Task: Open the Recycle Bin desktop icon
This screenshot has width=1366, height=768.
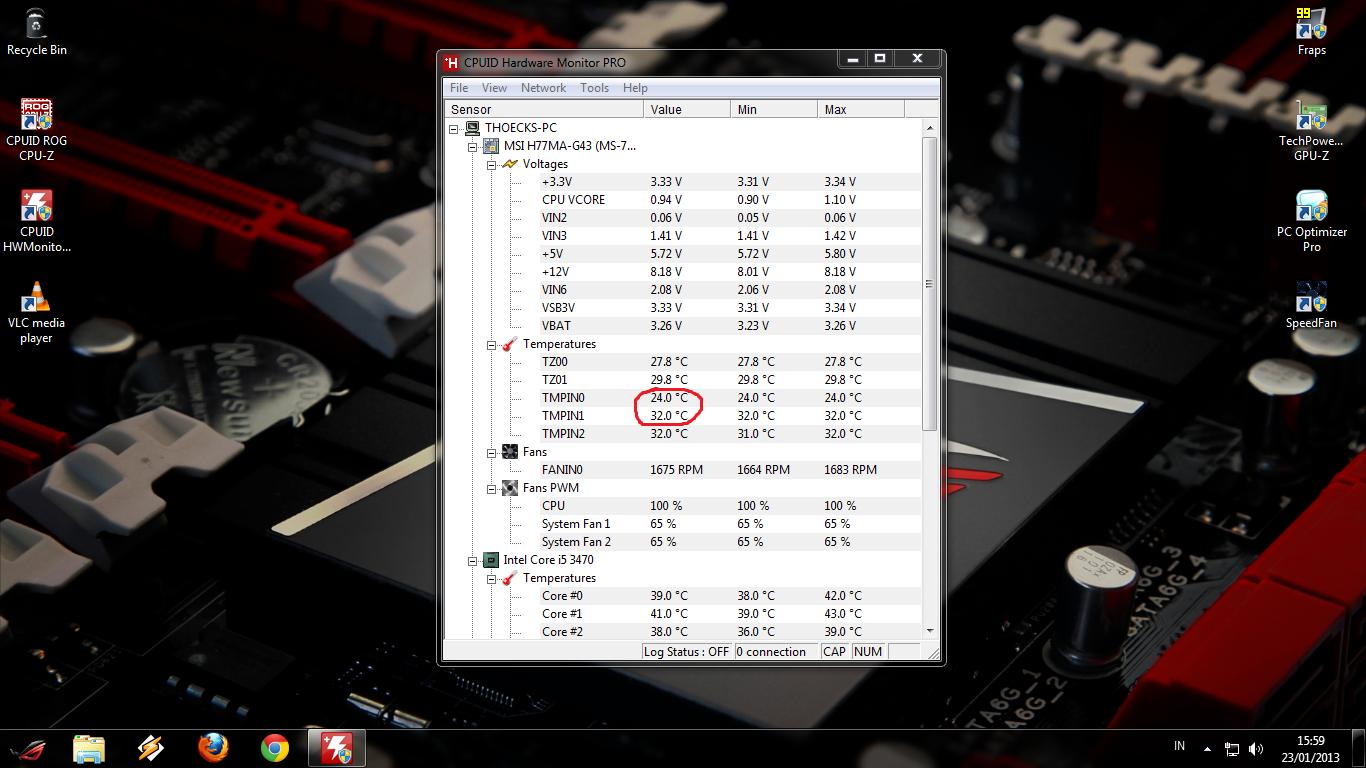Action: coord(36,32)
